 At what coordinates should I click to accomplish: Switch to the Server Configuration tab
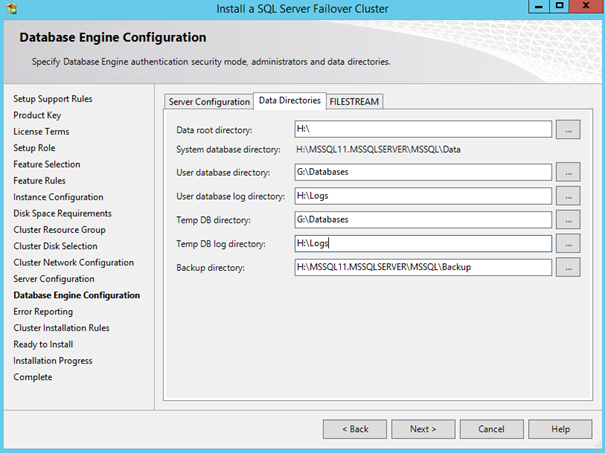click(x=209, y=101)
